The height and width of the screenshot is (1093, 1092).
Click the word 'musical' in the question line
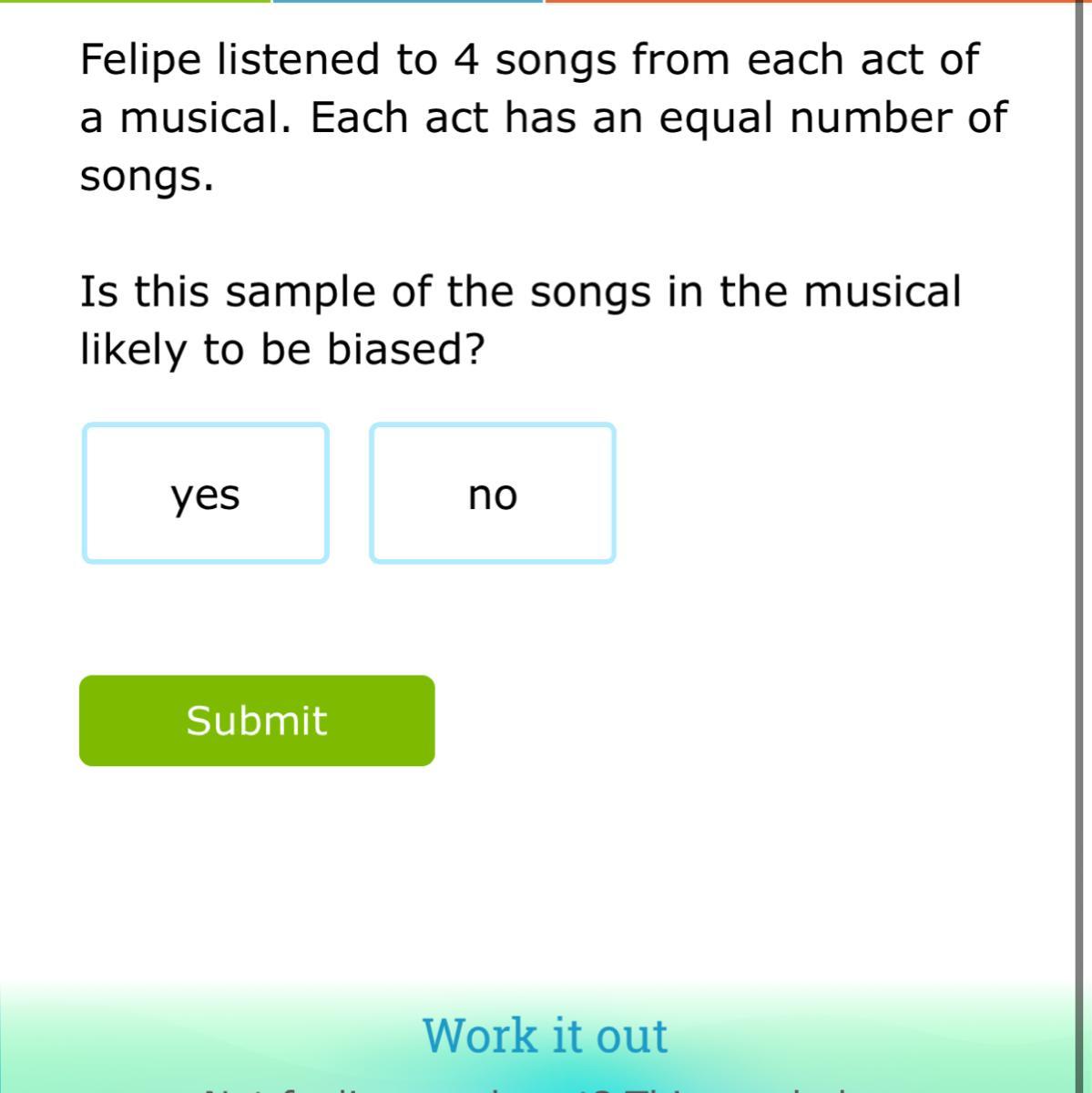(882, 292)
